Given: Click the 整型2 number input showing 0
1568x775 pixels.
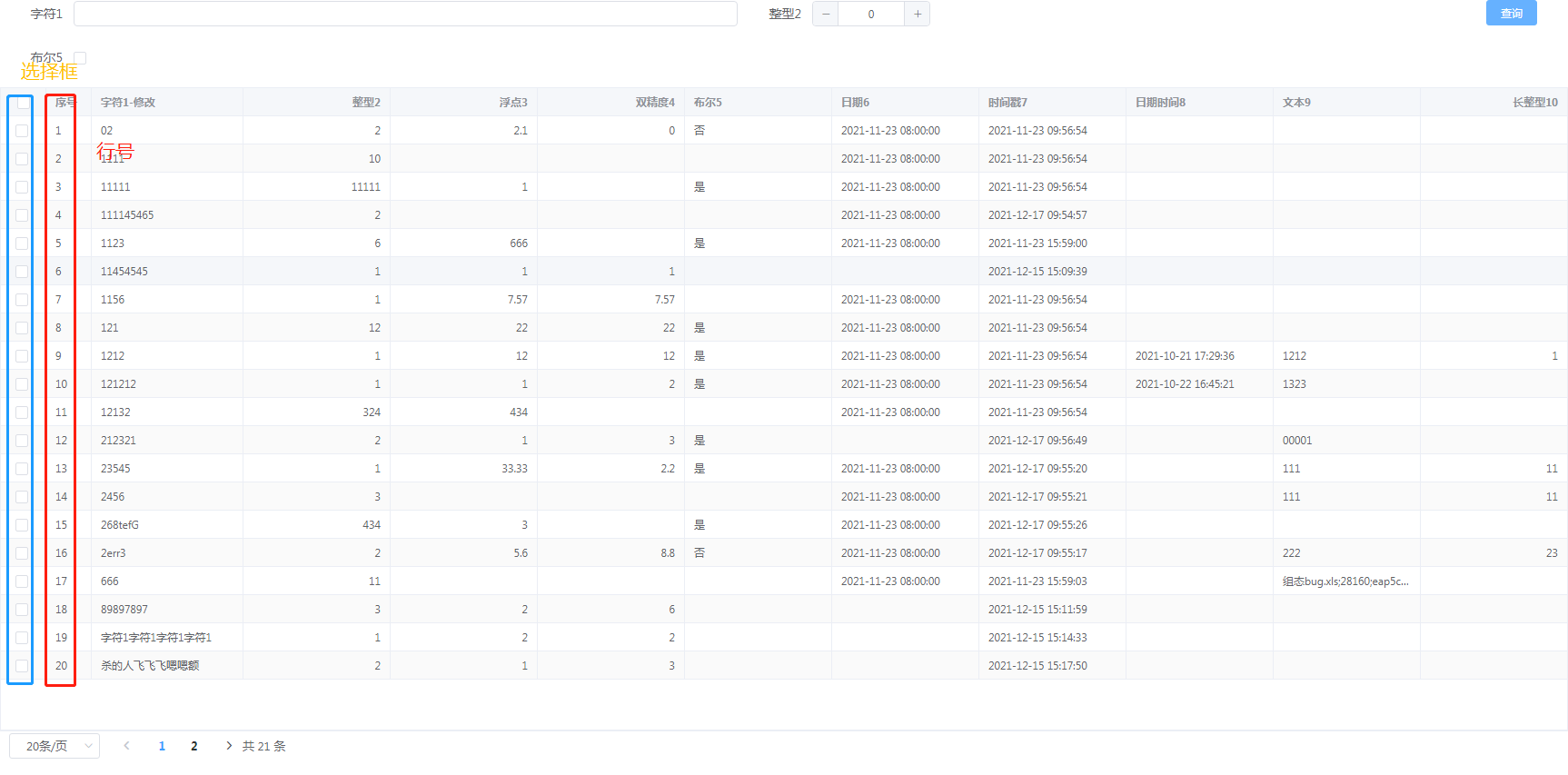Looking at the screenshot, I should click(x=871, y=14).
